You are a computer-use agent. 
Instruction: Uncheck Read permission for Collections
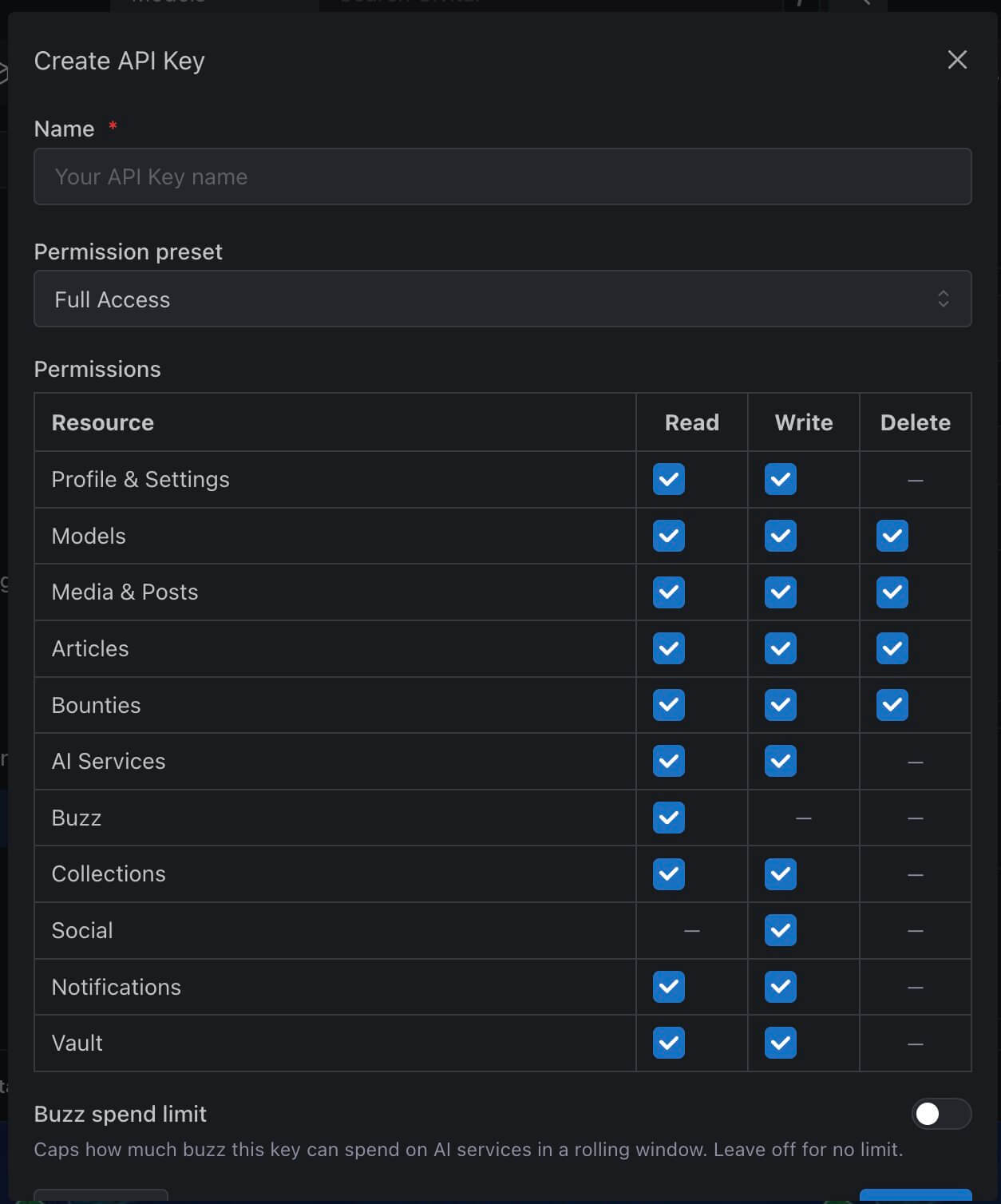[669, 873]
